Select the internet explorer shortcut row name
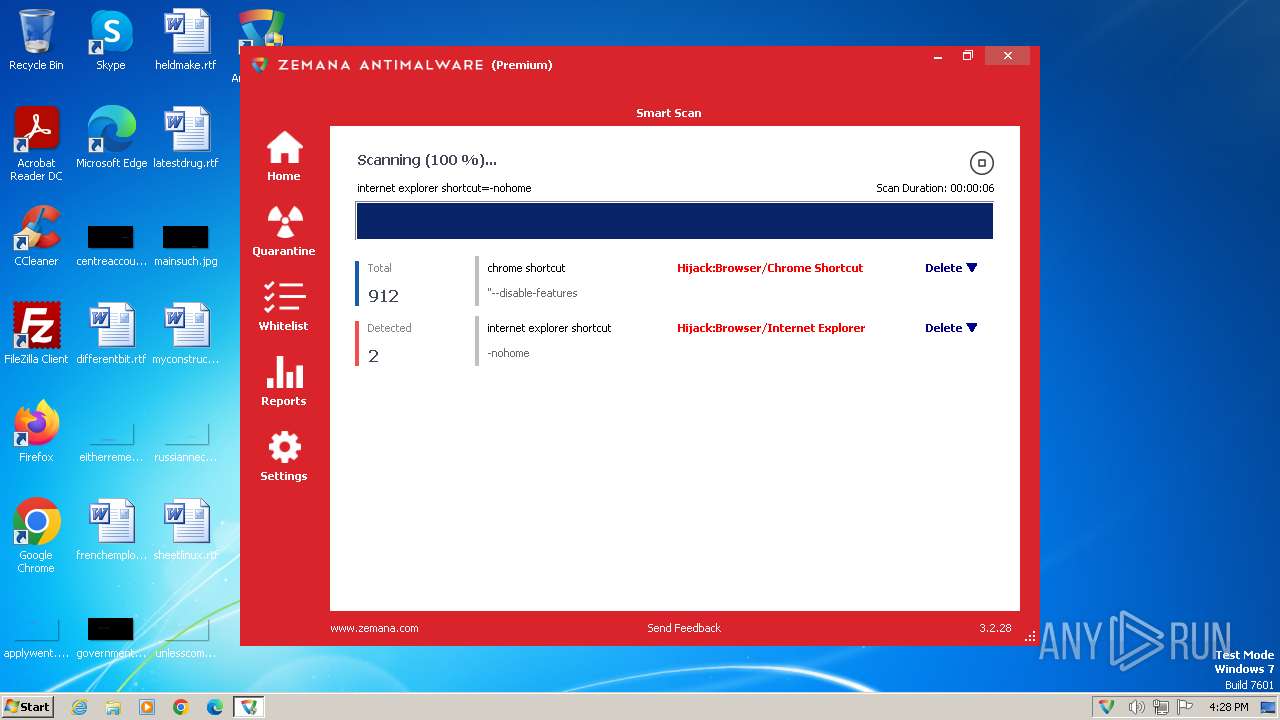Screen dimensions: 1280x720 [549, 328]
